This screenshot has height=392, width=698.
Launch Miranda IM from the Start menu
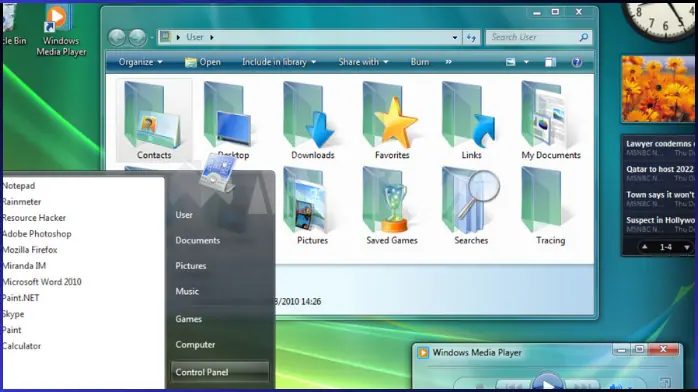pos(24,266)
